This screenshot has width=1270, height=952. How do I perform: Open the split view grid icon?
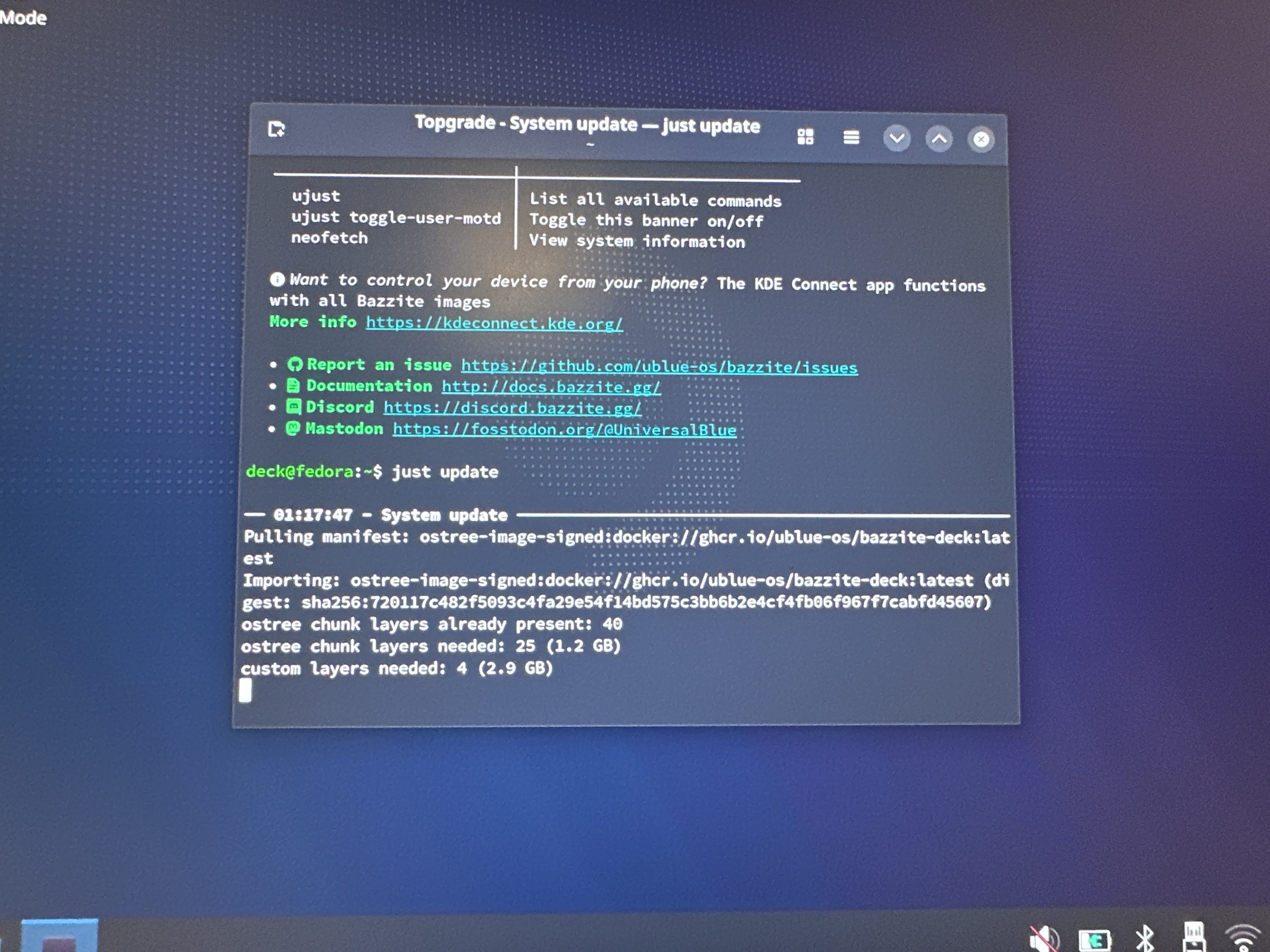coord(805,137)
